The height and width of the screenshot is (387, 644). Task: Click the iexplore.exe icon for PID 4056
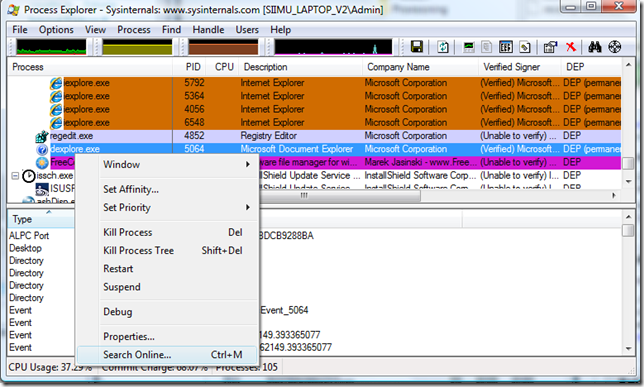point(56,110)
